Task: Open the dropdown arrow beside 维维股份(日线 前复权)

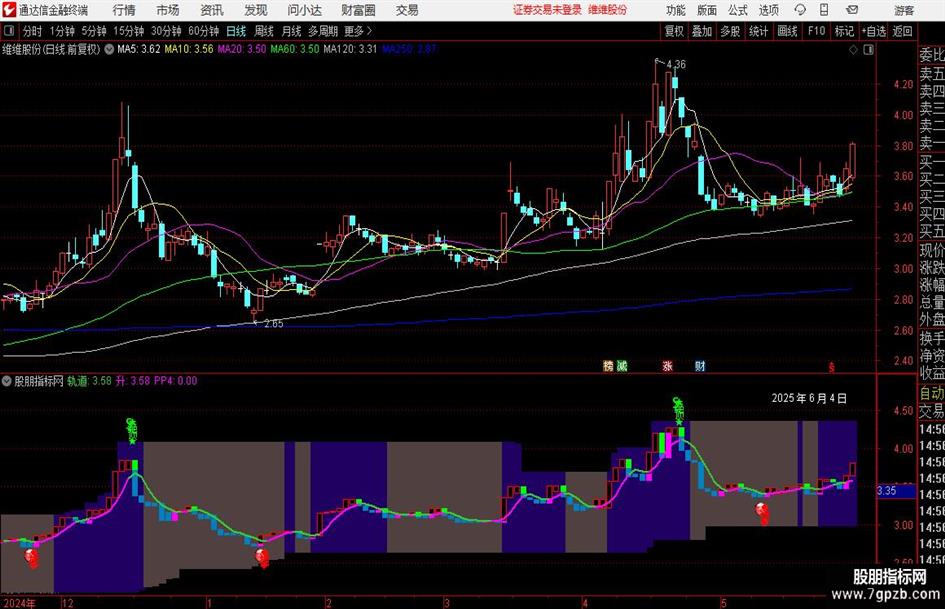Action: 109,49
